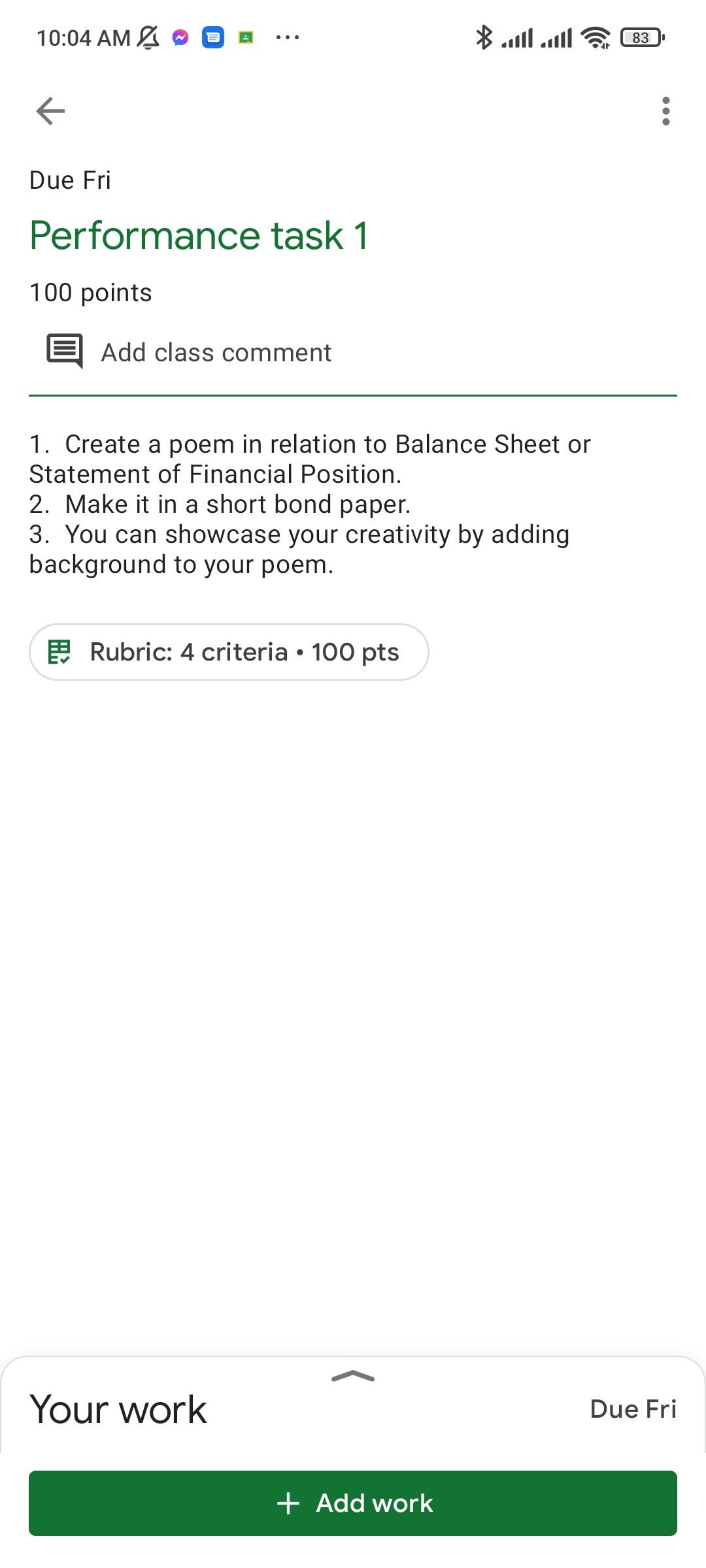Tap the Performance task 1 title

[199, 235]
